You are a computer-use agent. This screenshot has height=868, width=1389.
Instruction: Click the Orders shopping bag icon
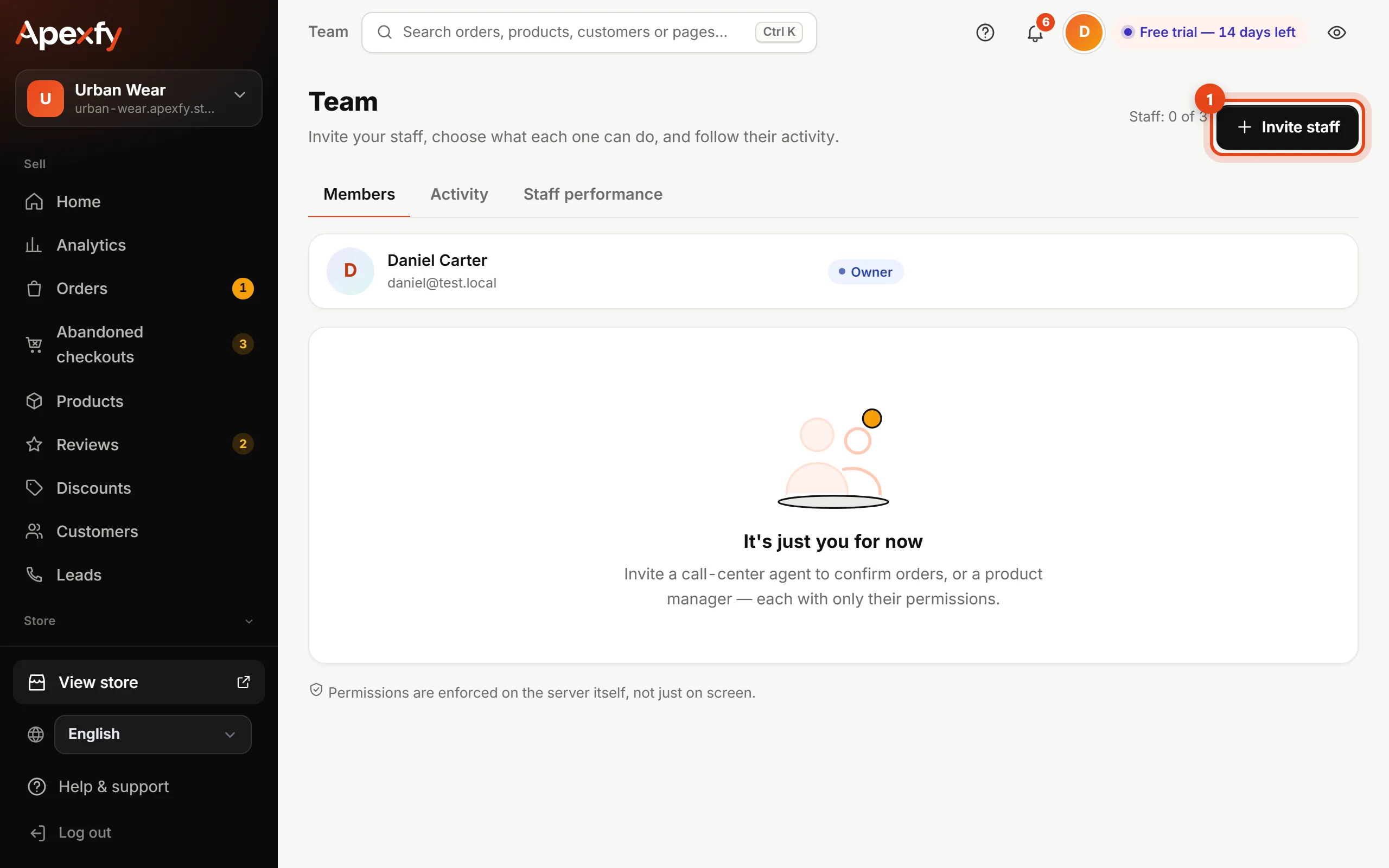coord(34,288)
